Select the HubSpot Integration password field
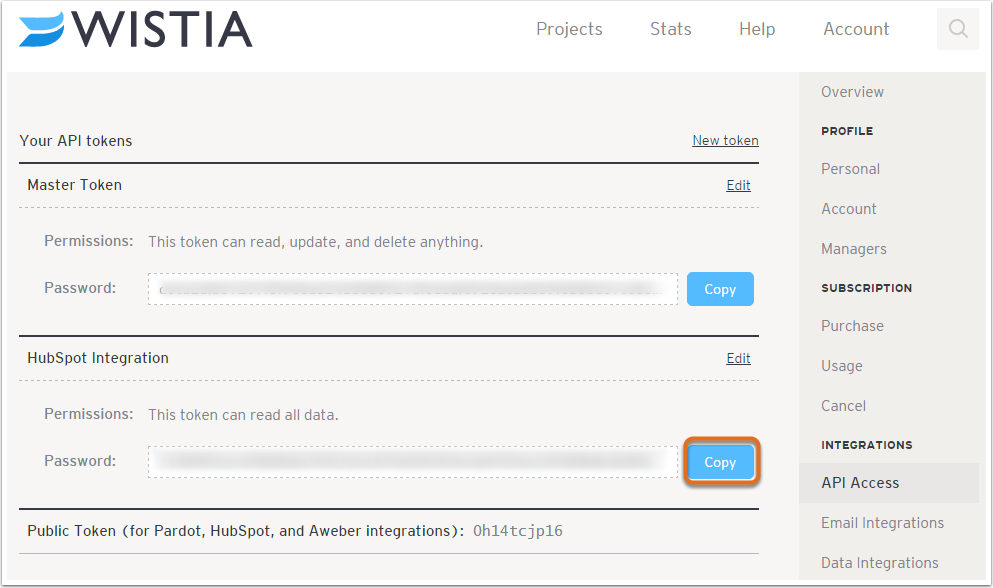The width and height of the screenshot is (993, 588). coord(413,462)
